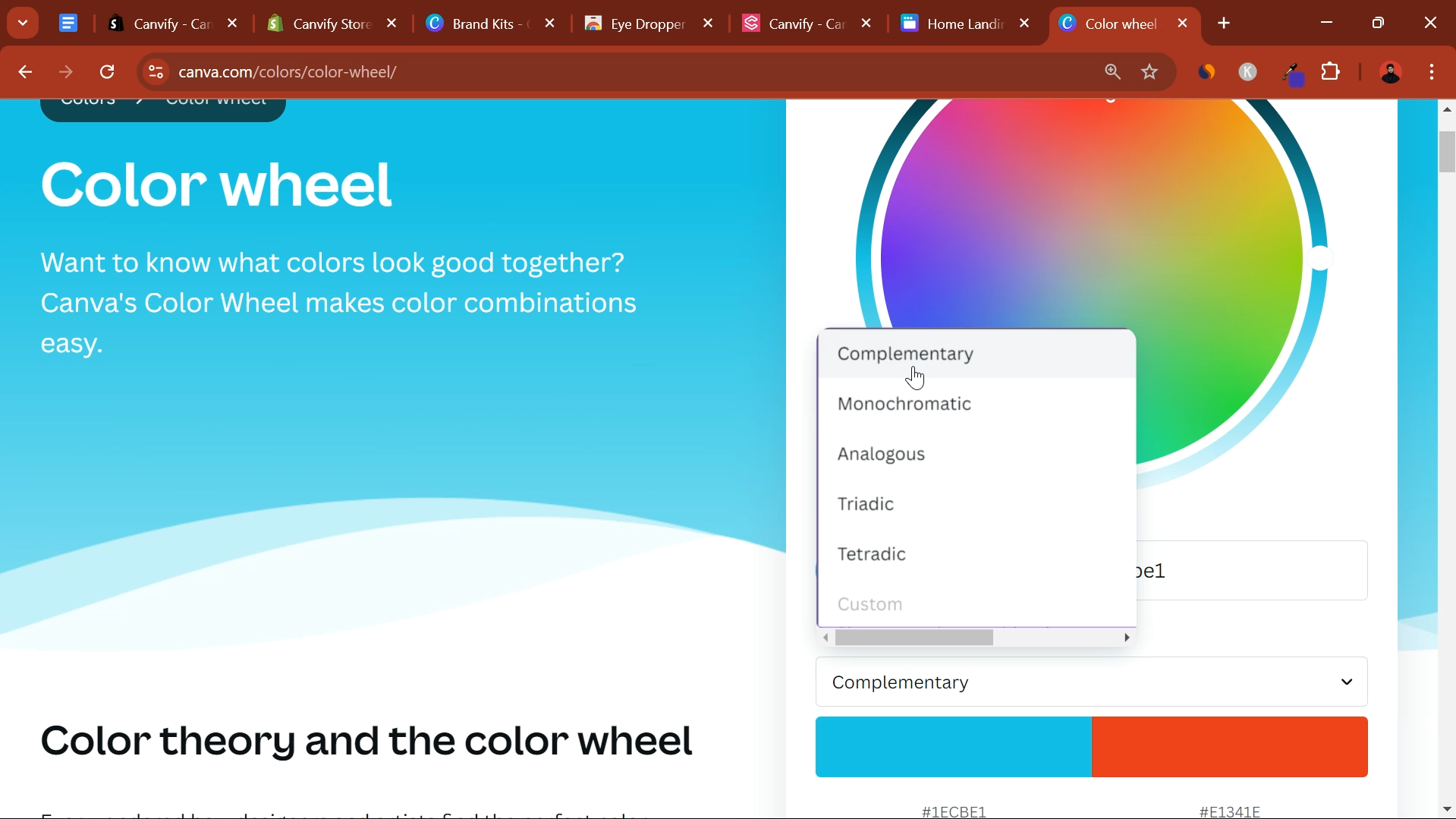The image size is (1456, 819).
Task: Close the Color wheel tab
Action: pos(1184,24)
